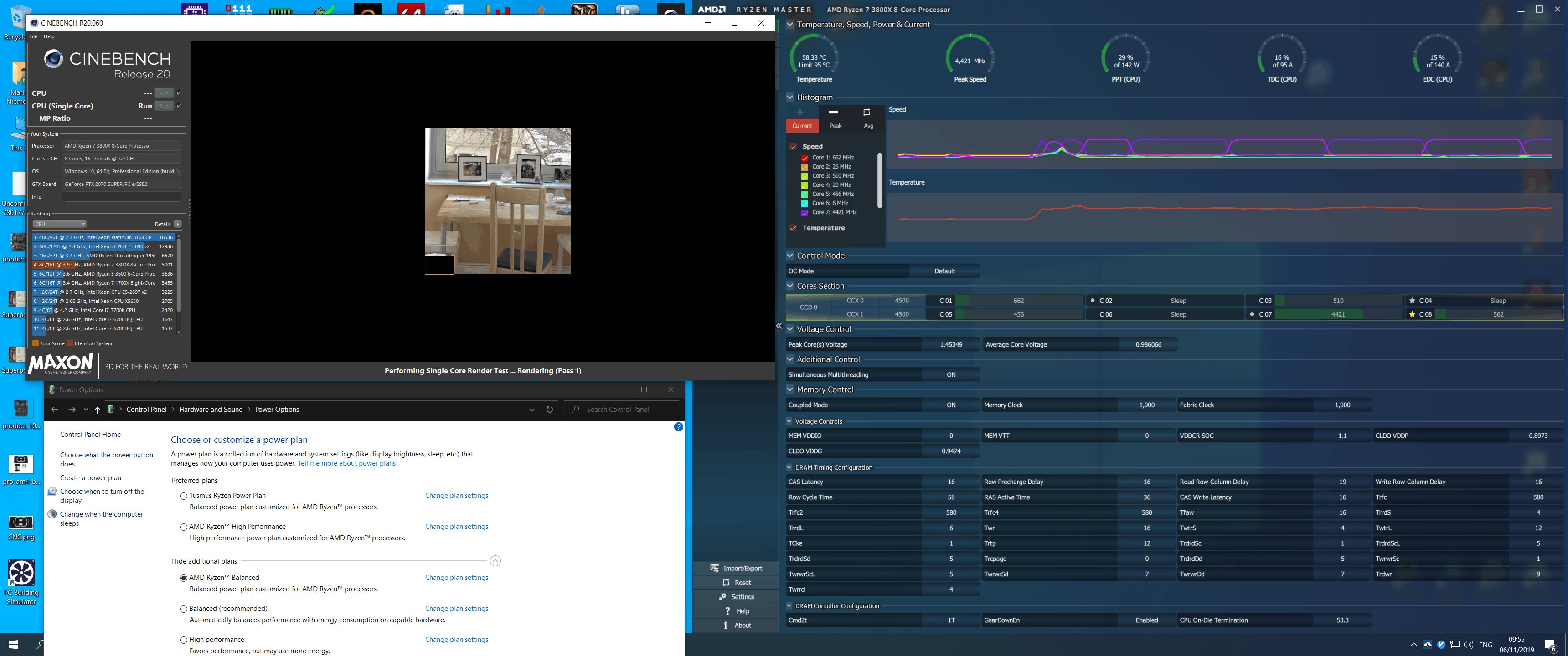Click the Power Options blue help icon

678,427
